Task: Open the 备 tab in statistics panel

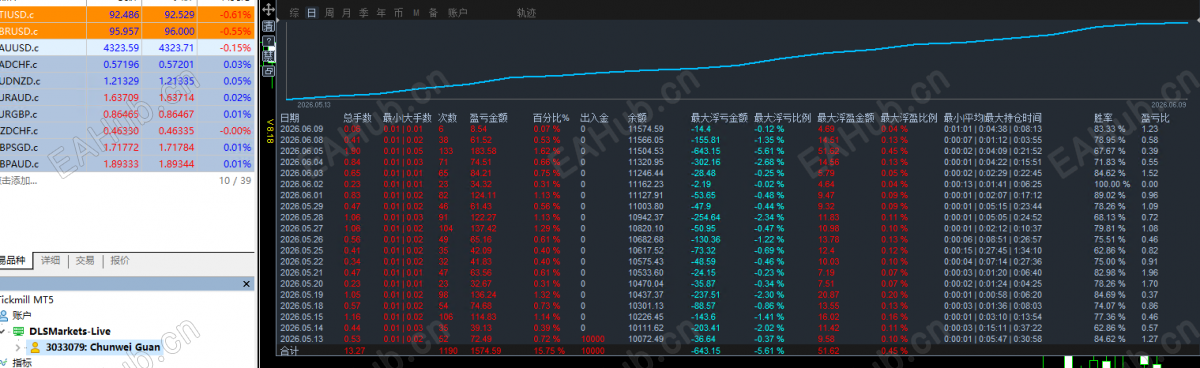Action: (432, 13)
